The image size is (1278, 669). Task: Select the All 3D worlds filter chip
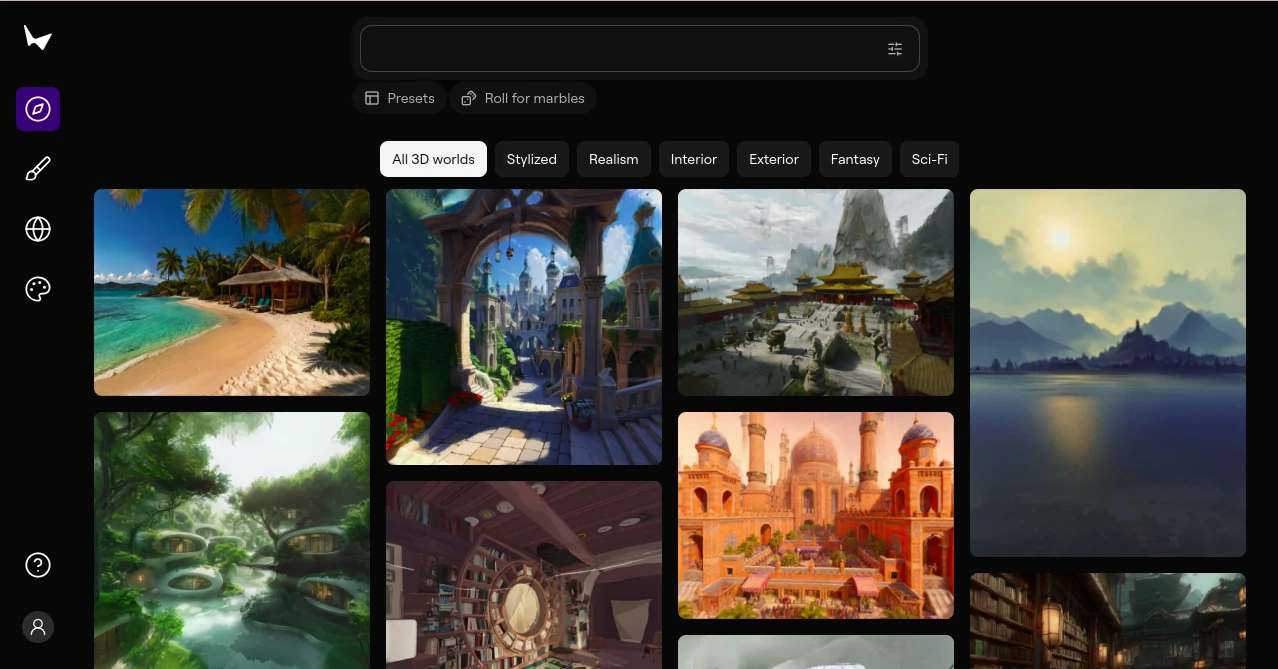[x=433, y=158]
